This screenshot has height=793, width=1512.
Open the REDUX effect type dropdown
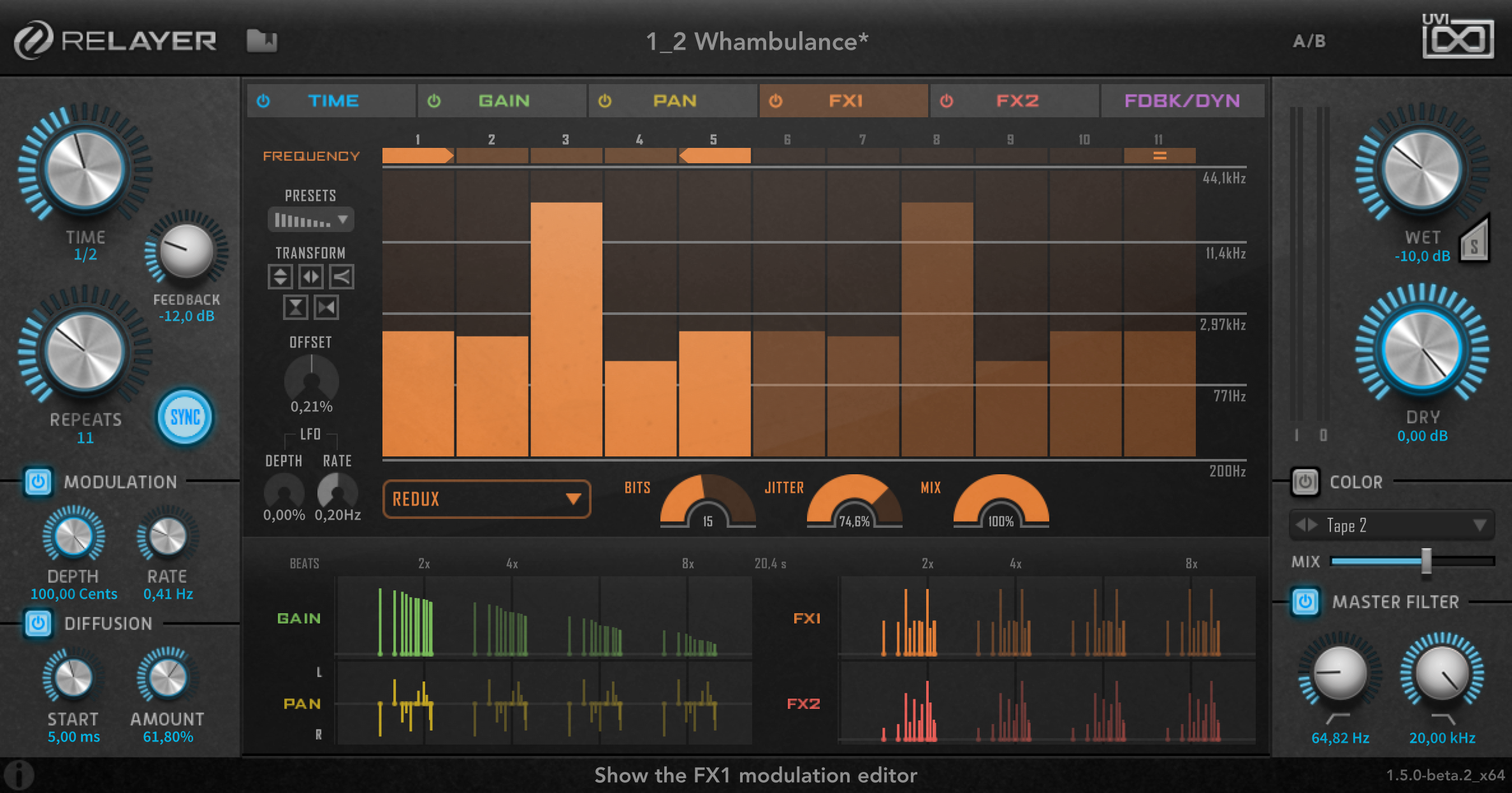(x=486, y=499)
